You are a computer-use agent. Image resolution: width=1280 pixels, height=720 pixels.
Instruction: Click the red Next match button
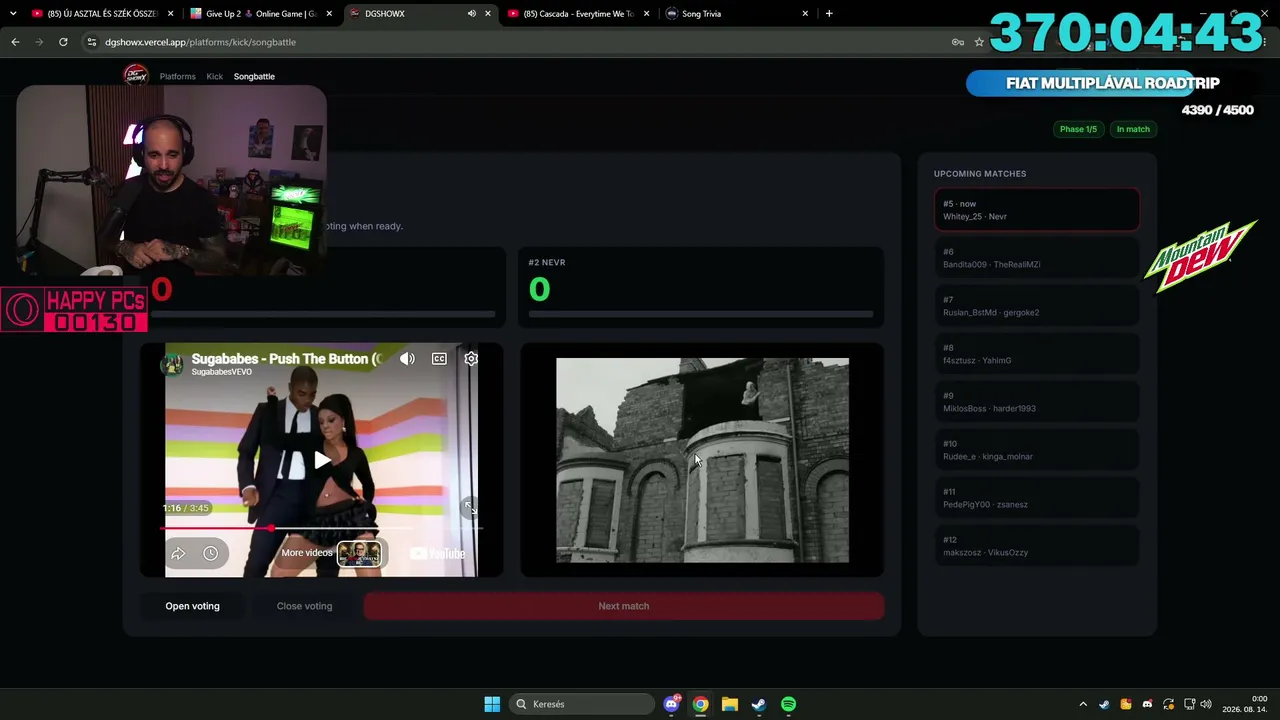624,606
